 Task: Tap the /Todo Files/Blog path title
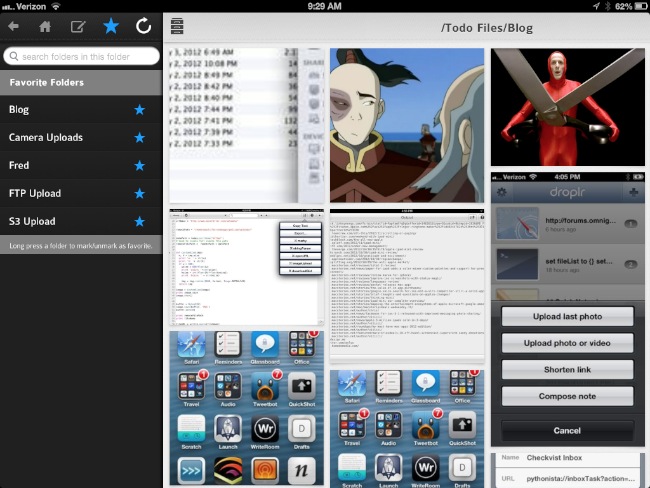487,28
